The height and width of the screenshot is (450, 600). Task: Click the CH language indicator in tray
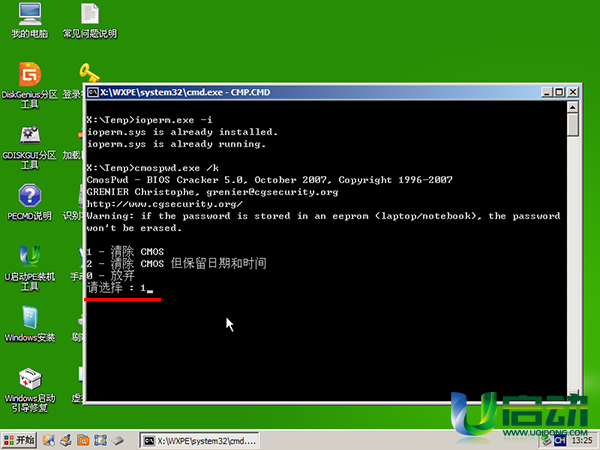(560, 441)
